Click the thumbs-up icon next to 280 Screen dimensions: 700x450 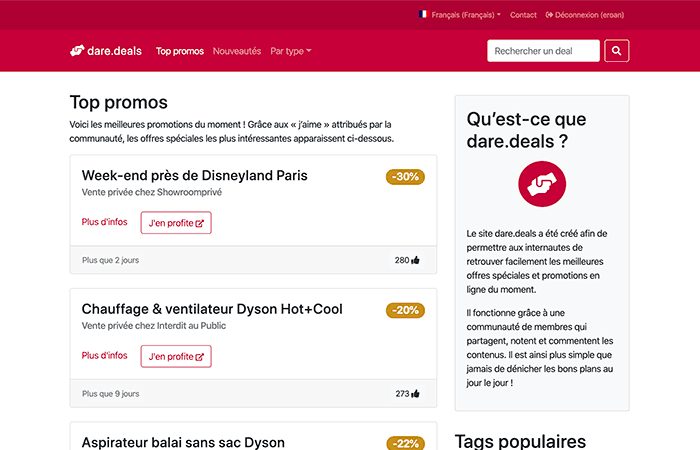tap(416, 260)
